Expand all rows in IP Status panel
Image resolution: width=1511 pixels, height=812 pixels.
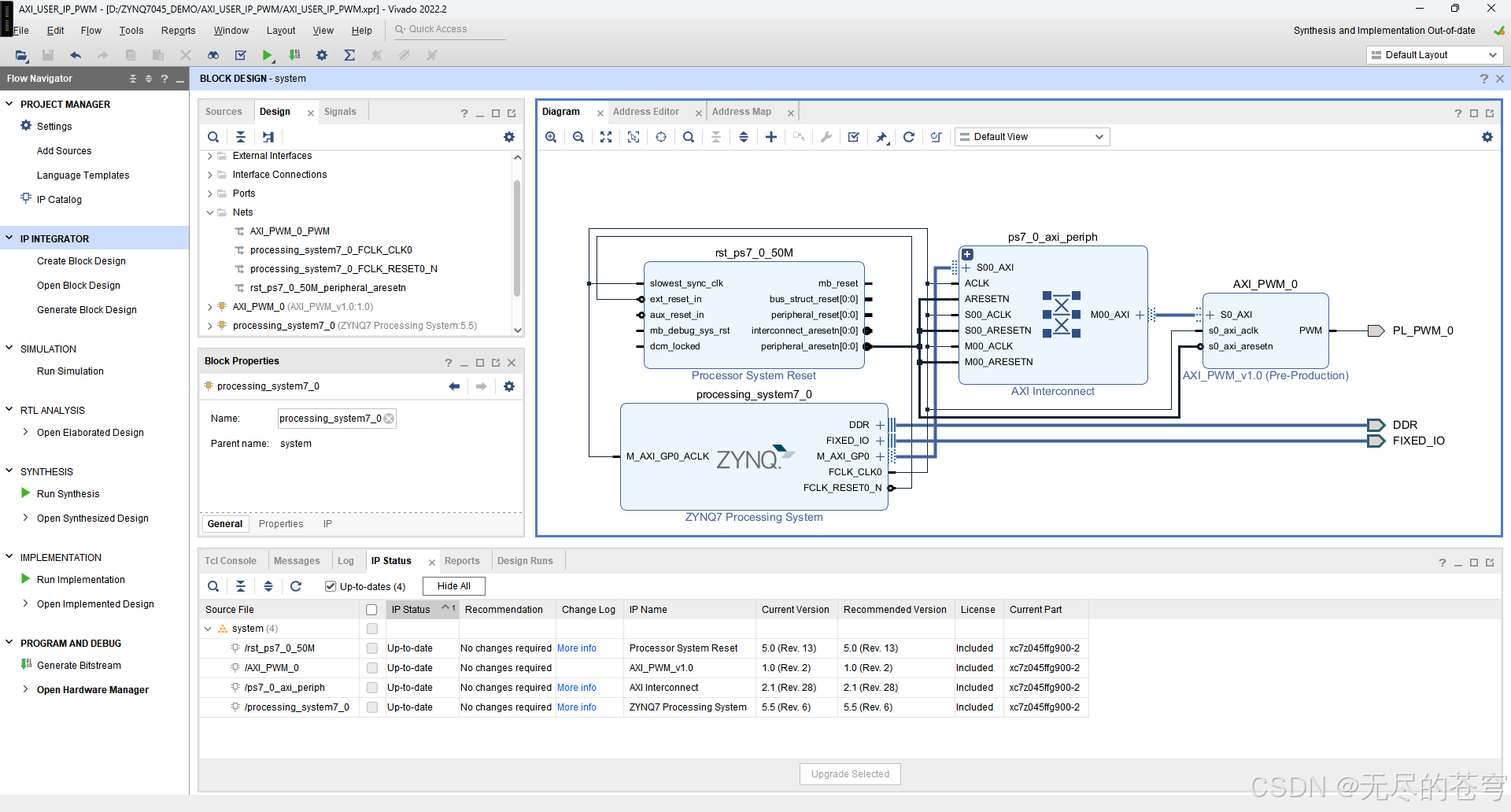pyautogui.click(x=268, y=586)
